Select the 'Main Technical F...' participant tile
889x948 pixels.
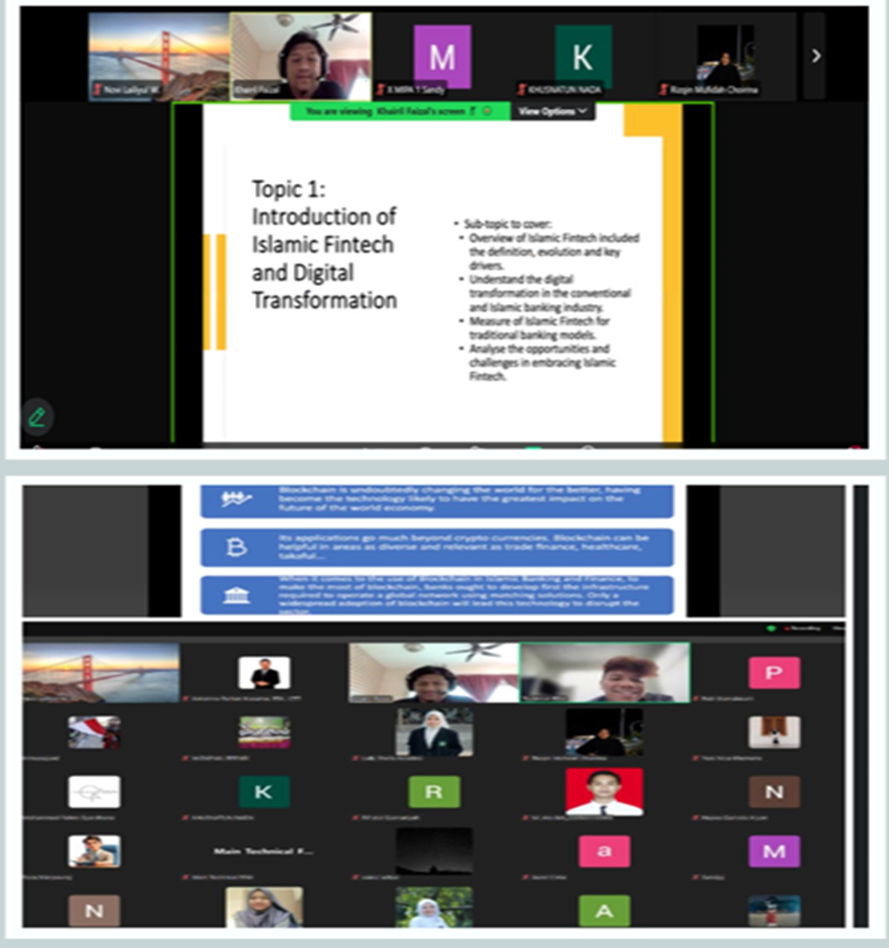point(264,851)
